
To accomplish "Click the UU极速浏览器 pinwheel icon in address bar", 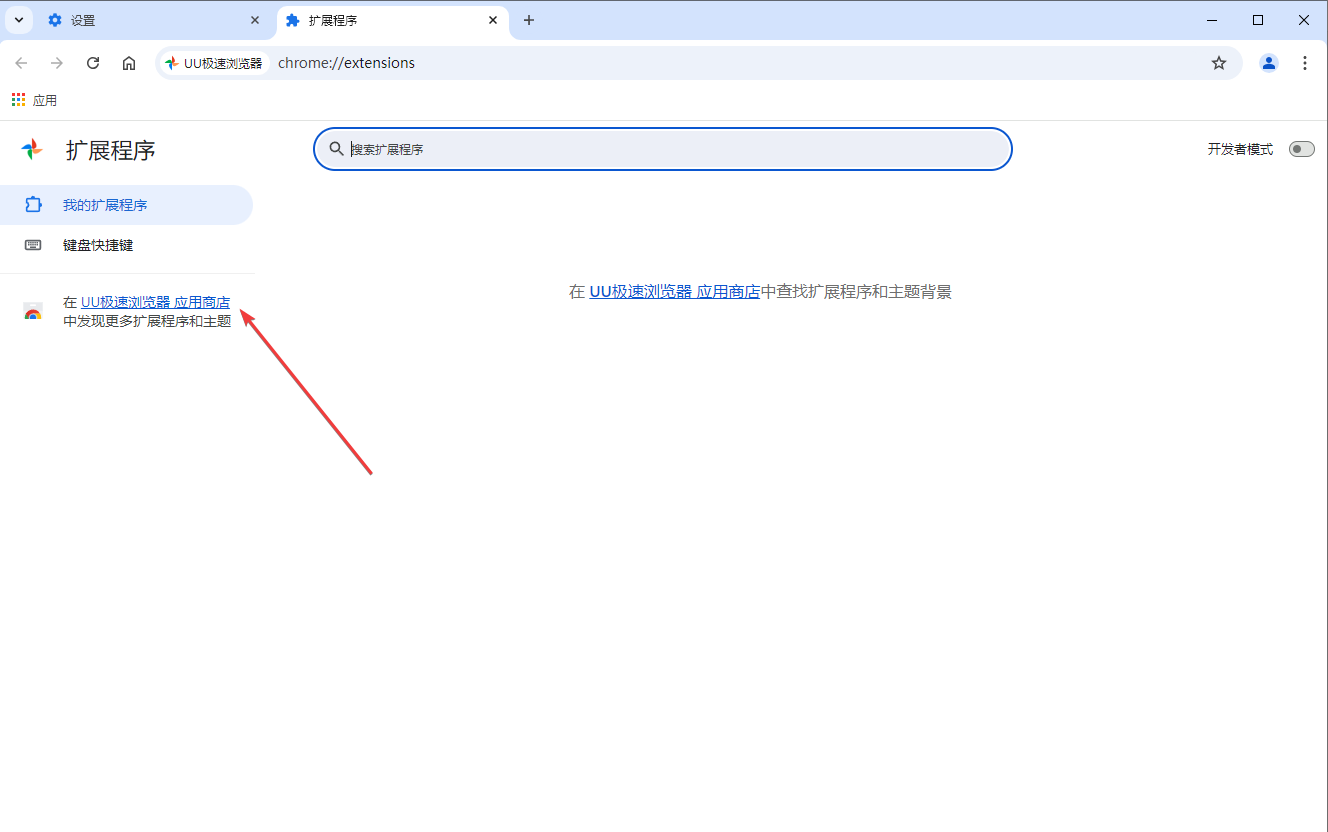I will [172, 62].
